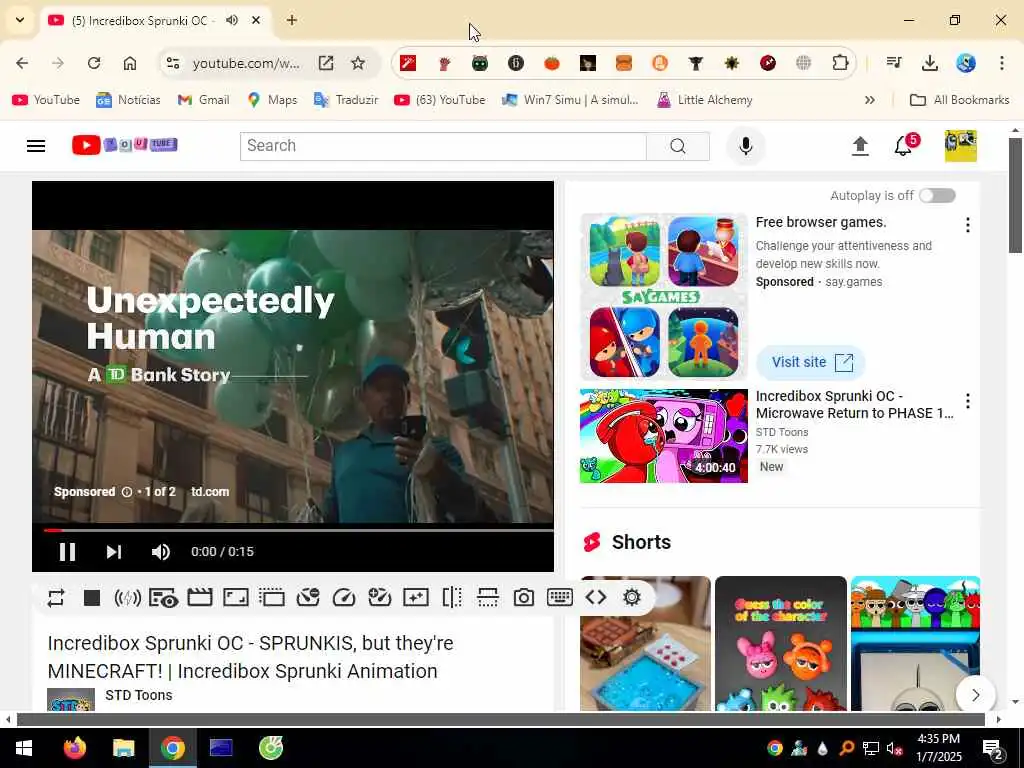
Task: Click the YouTube logo
Action: coord(125,145)
